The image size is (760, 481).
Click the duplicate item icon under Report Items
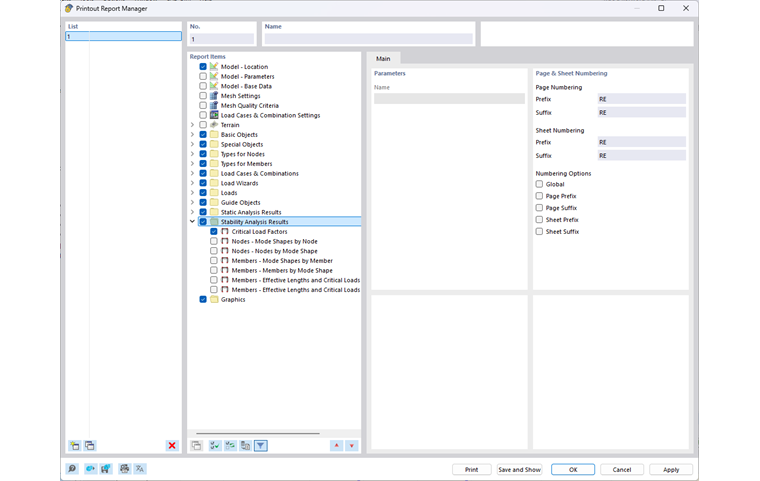(196, 446)
